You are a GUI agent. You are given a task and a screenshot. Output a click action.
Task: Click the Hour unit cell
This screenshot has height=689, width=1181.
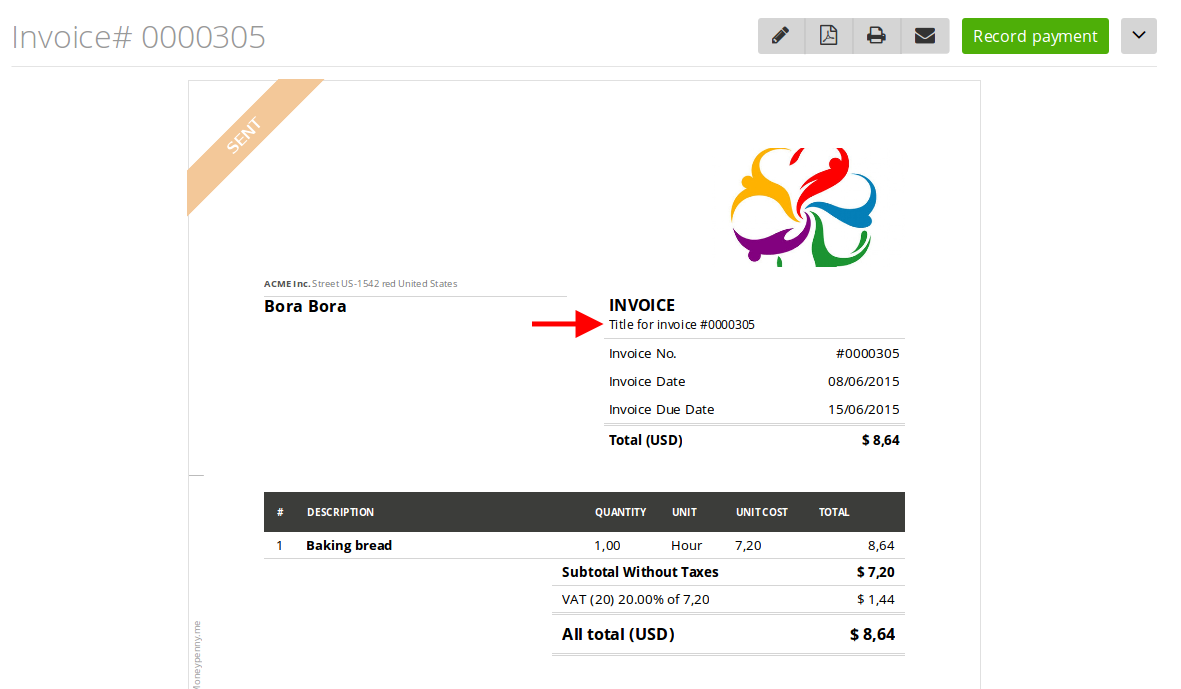coord(686,545)
